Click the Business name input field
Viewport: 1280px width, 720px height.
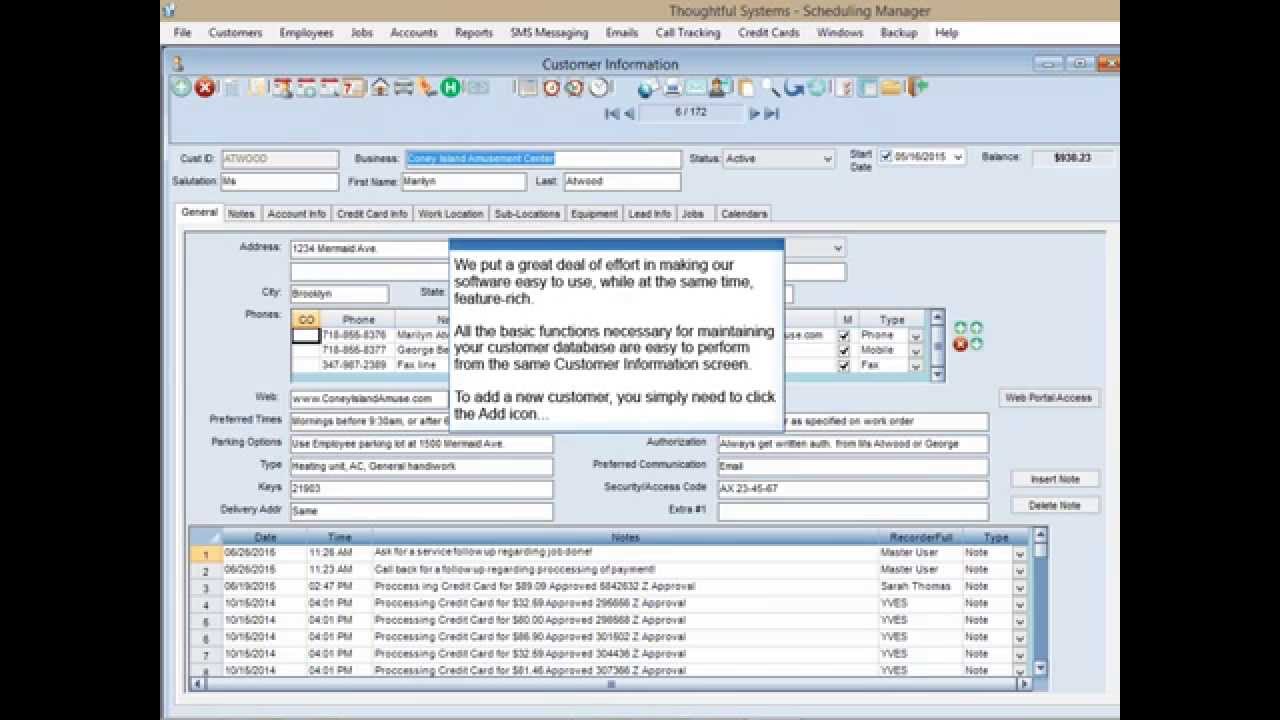click(543, 159)
